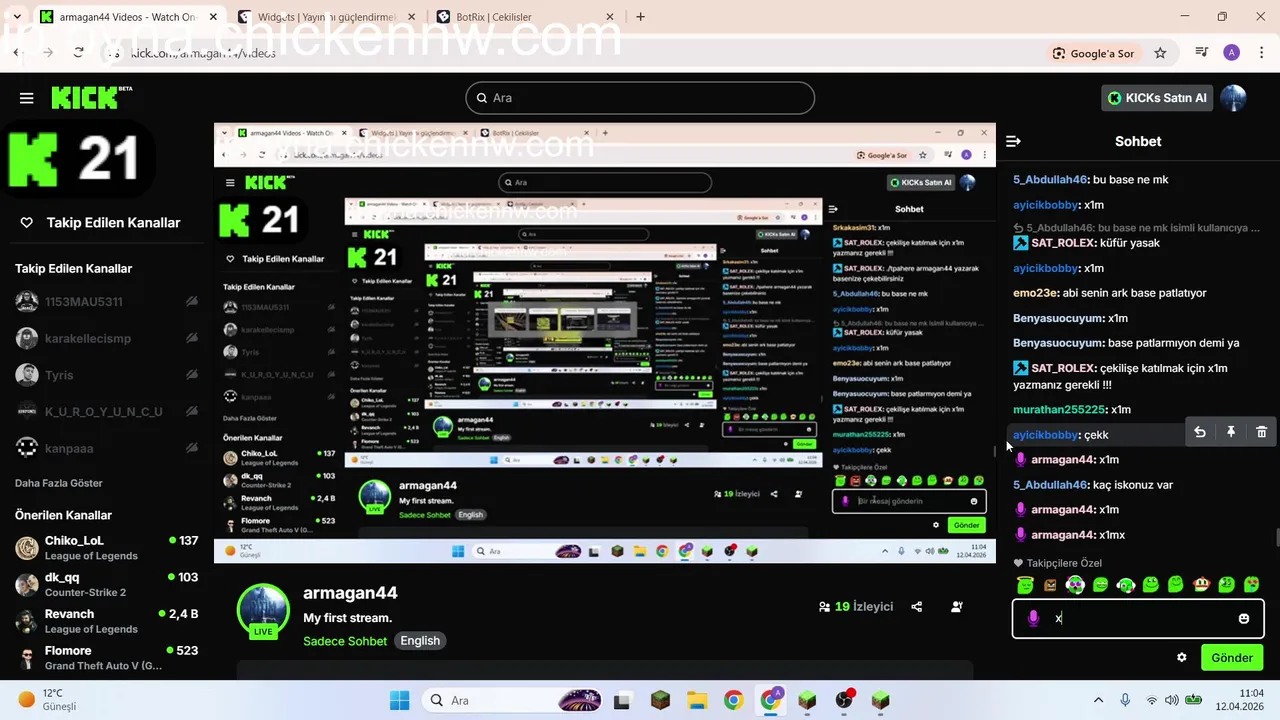Collapse the Sohbet chat panel

pos(1013,141)
